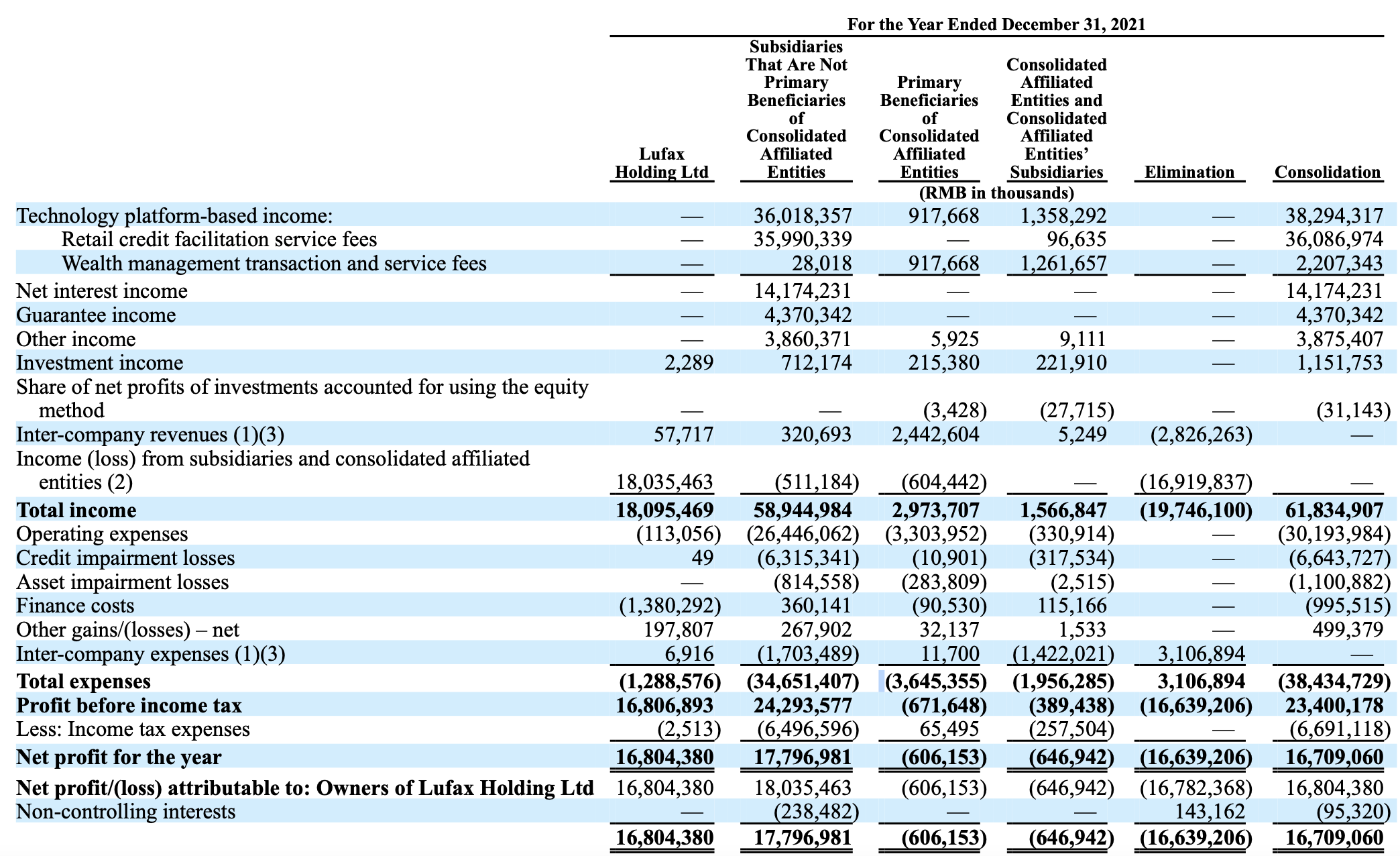Click the RMB in thousands caption
1400x856 pixels.
coord(996,193)
